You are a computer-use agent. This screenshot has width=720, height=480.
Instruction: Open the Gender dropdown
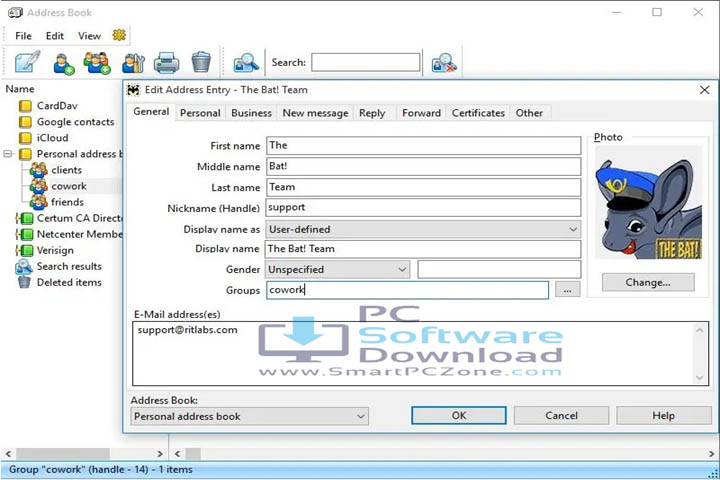337,270
